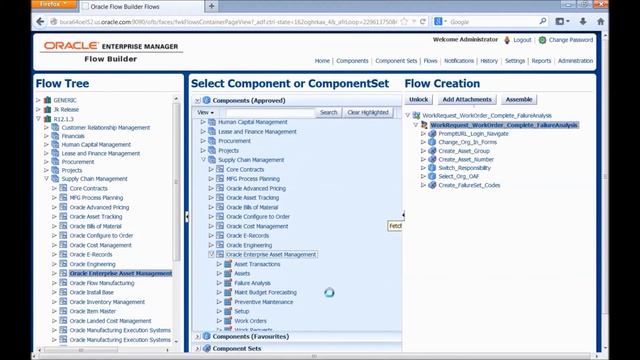Screen dimensions: 640x360
Task: Click the Unlock button
Action: [418, 100]
